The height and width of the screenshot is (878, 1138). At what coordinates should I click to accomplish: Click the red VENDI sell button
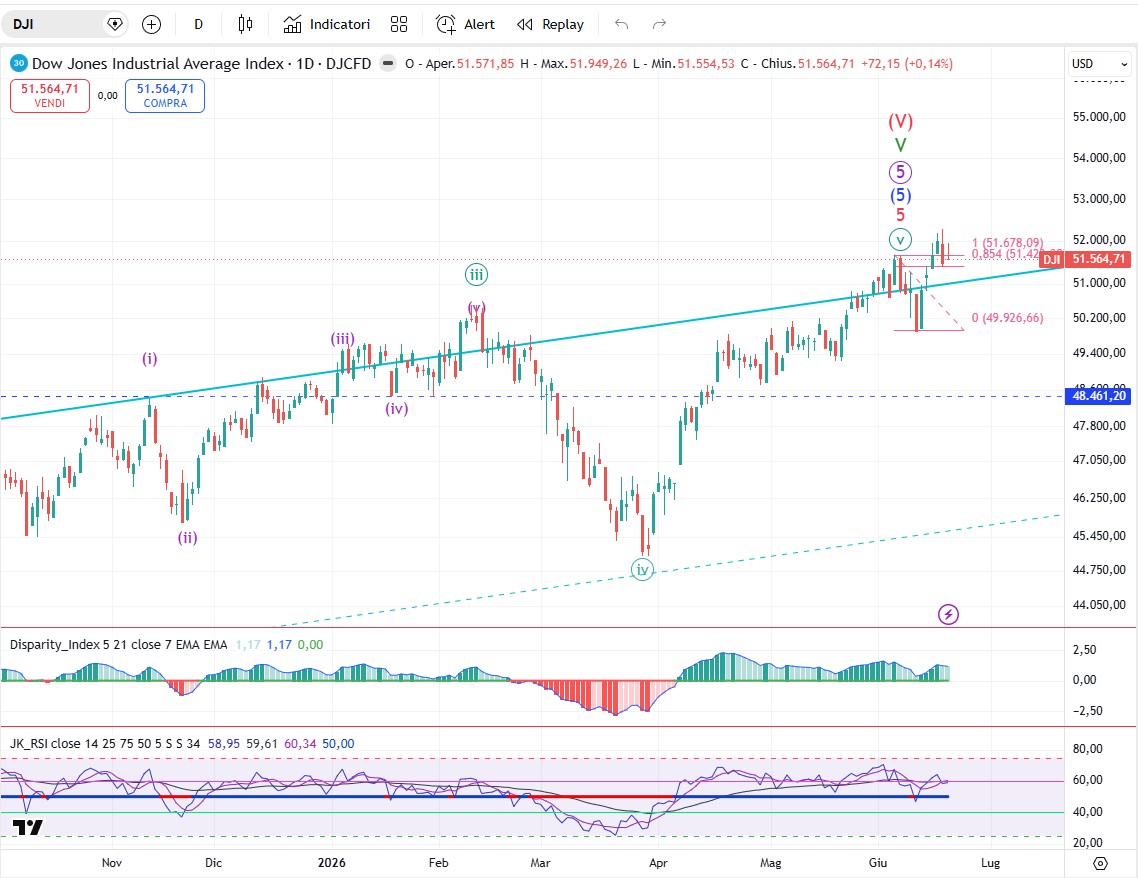(x=49, y=95)
